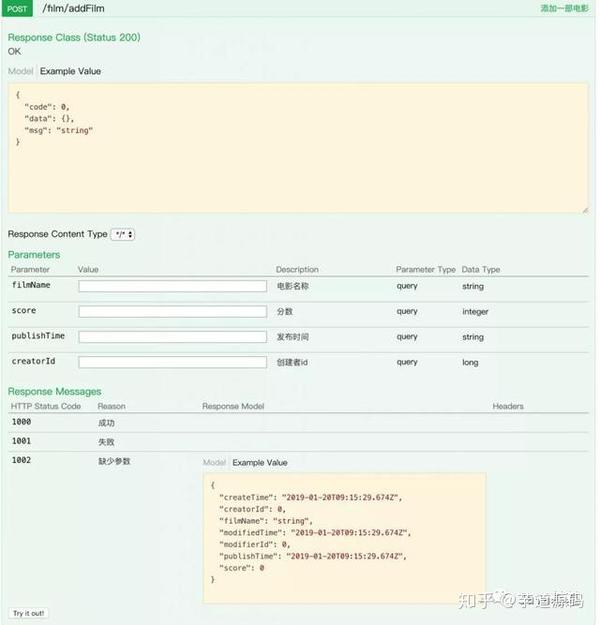Open the Response Content Type dropdown
The height and width of the screenshot is (625, 600).
123,234
